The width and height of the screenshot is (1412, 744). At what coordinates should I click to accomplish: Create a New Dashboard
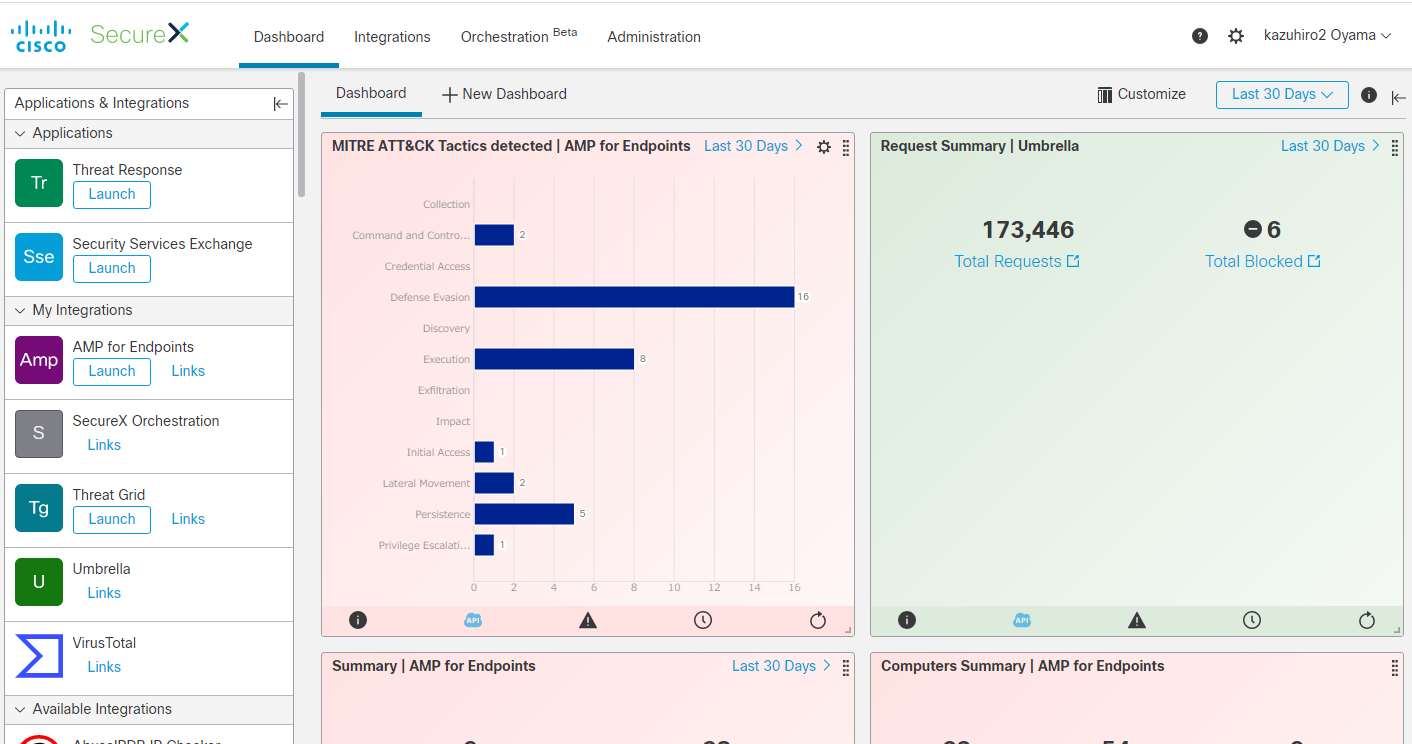click(504, 94)
